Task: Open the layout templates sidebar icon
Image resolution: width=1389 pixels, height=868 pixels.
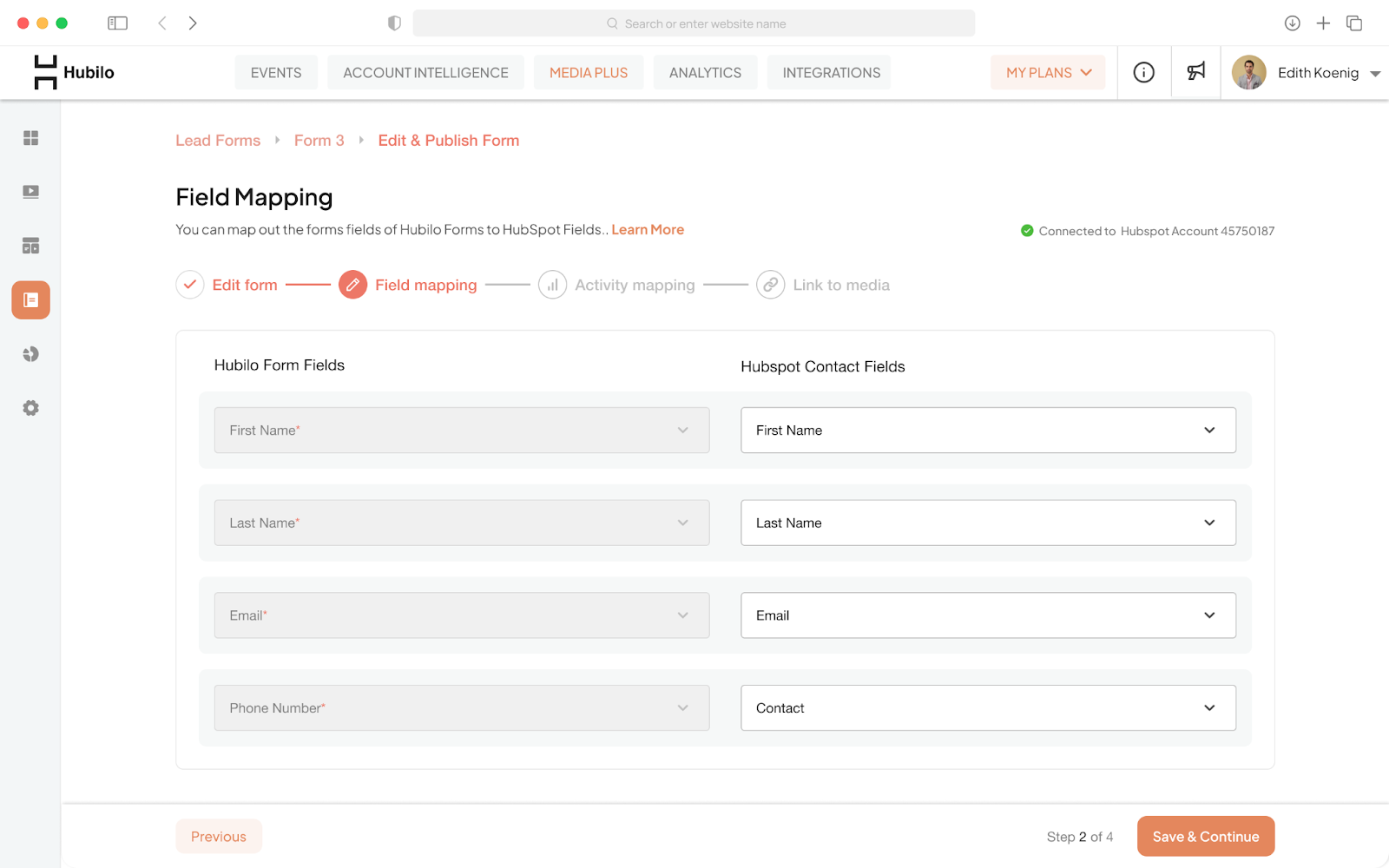Action: 30,246
